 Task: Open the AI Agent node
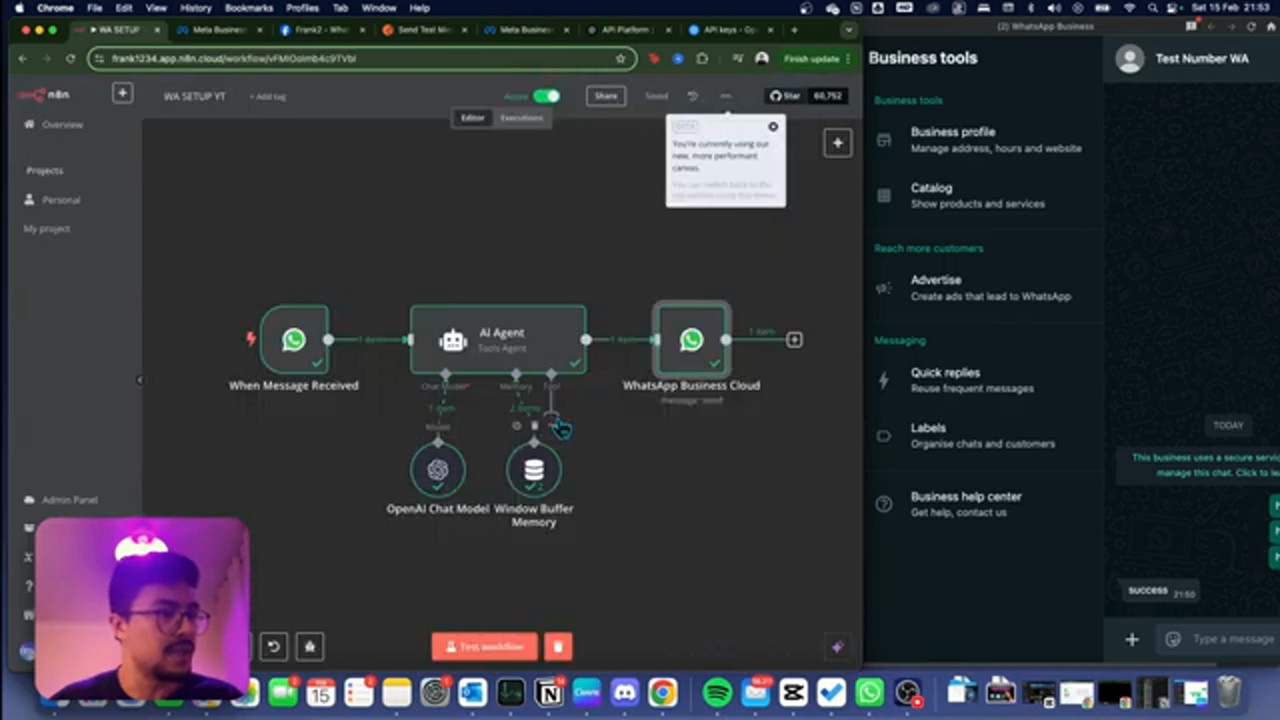coord(498,340)
